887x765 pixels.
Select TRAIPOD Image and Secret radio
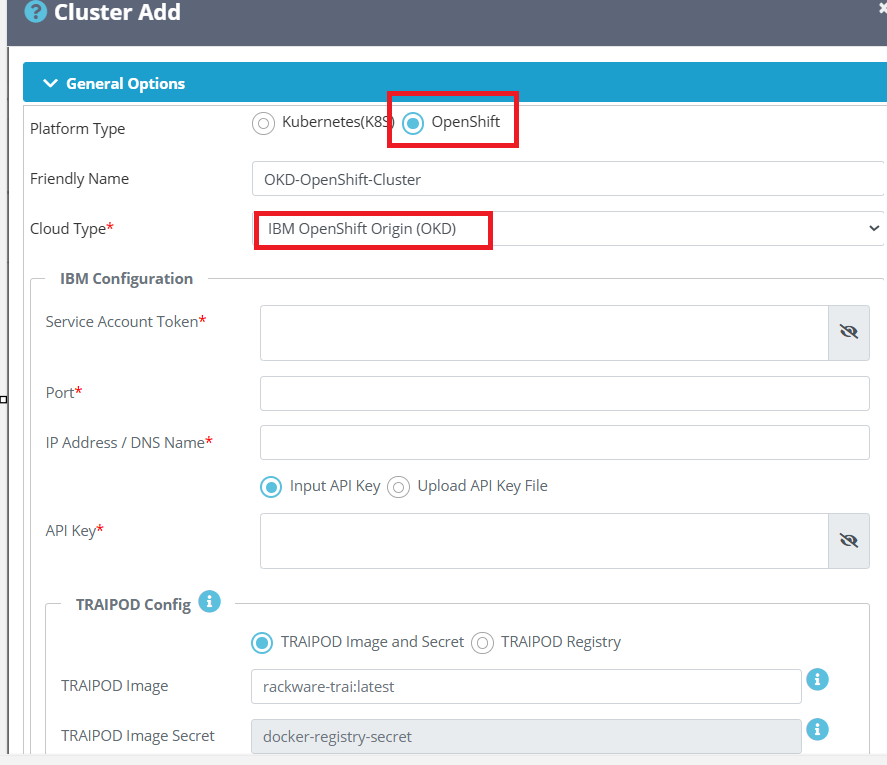click(x=262, y=643)
